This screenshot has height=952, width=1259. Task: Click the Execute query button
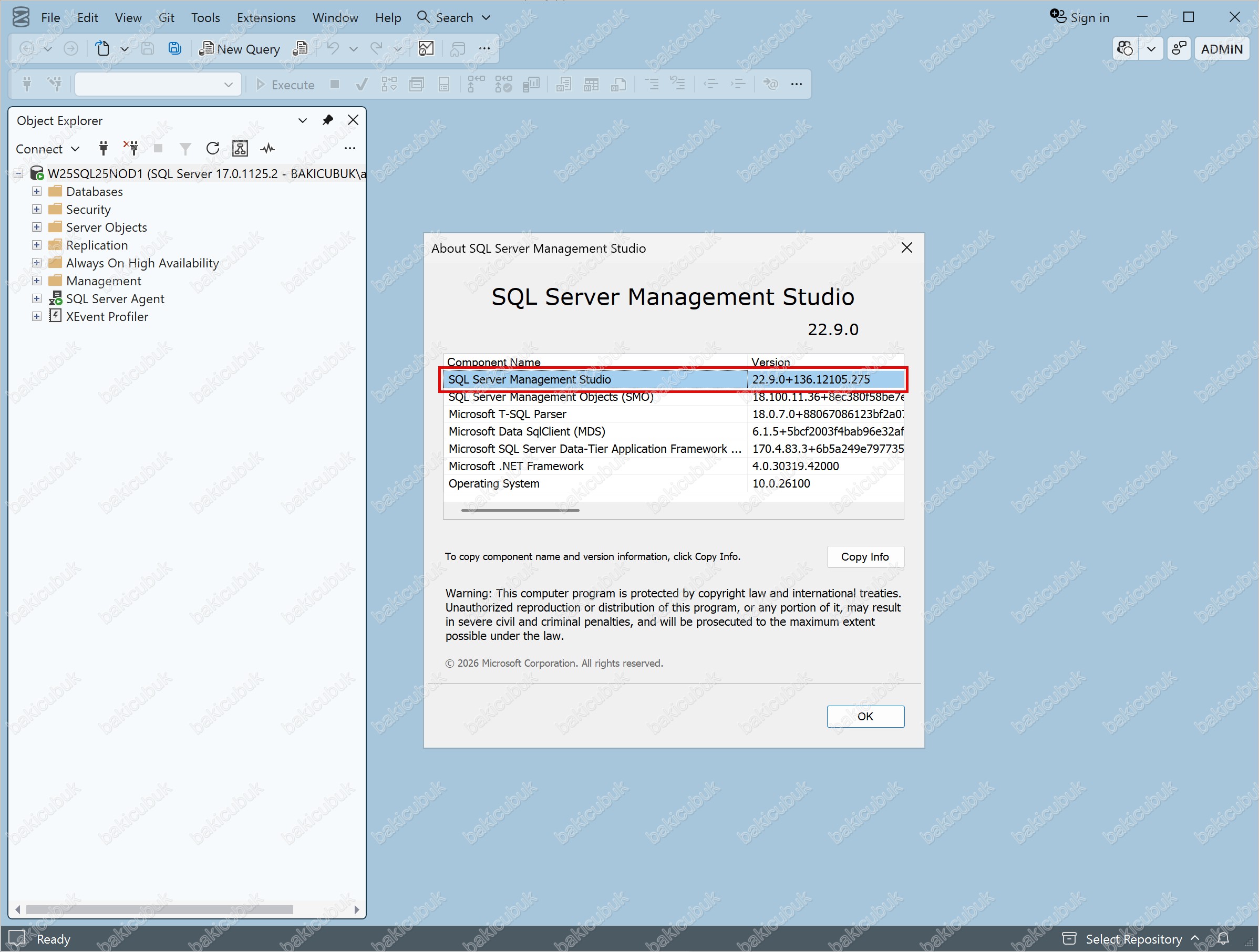[x=285, y=85]
